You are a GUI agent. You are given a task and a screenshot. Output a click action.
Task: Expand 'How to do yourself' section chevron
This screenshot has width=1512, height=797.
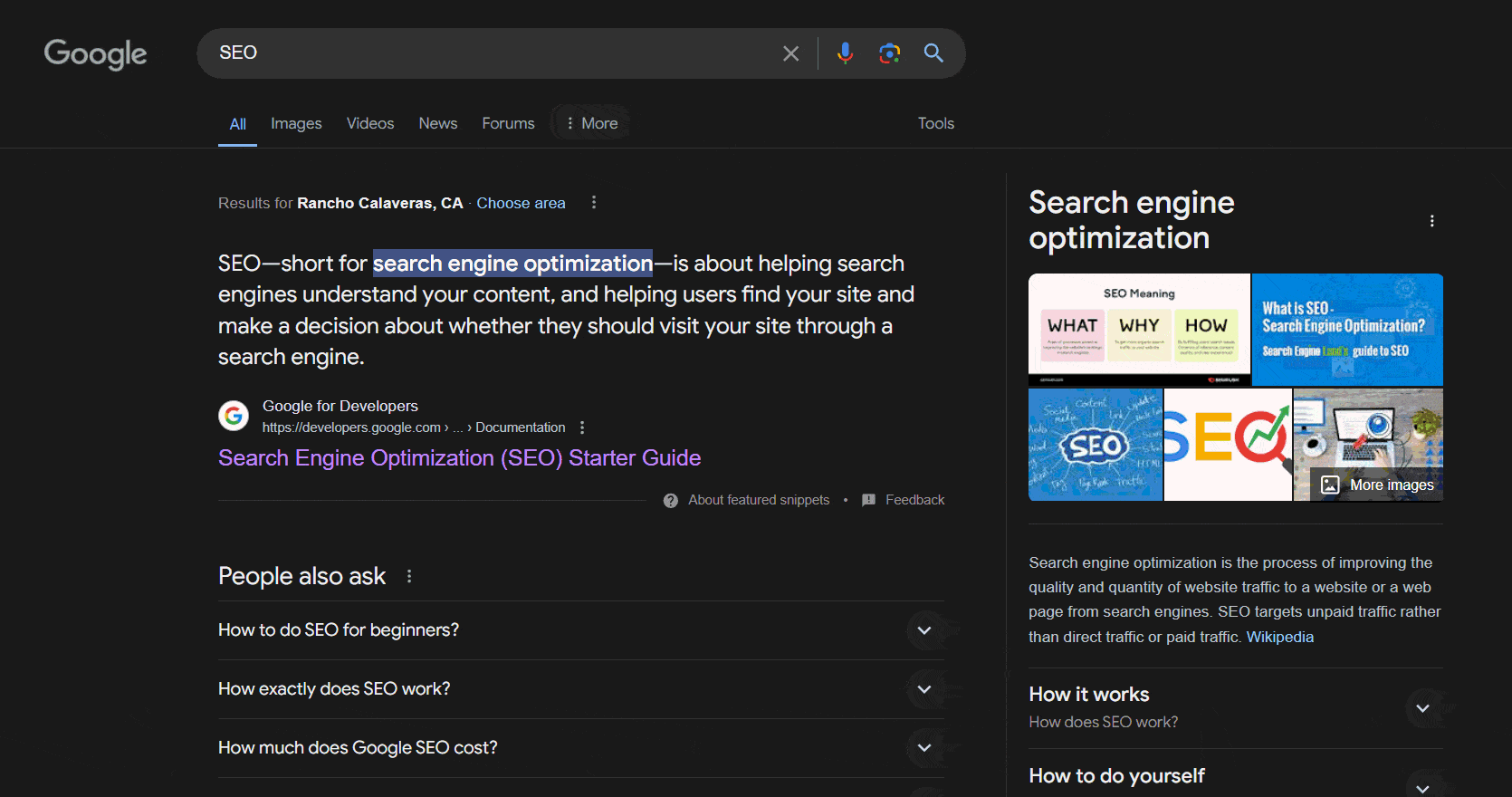coord(1422,787)
